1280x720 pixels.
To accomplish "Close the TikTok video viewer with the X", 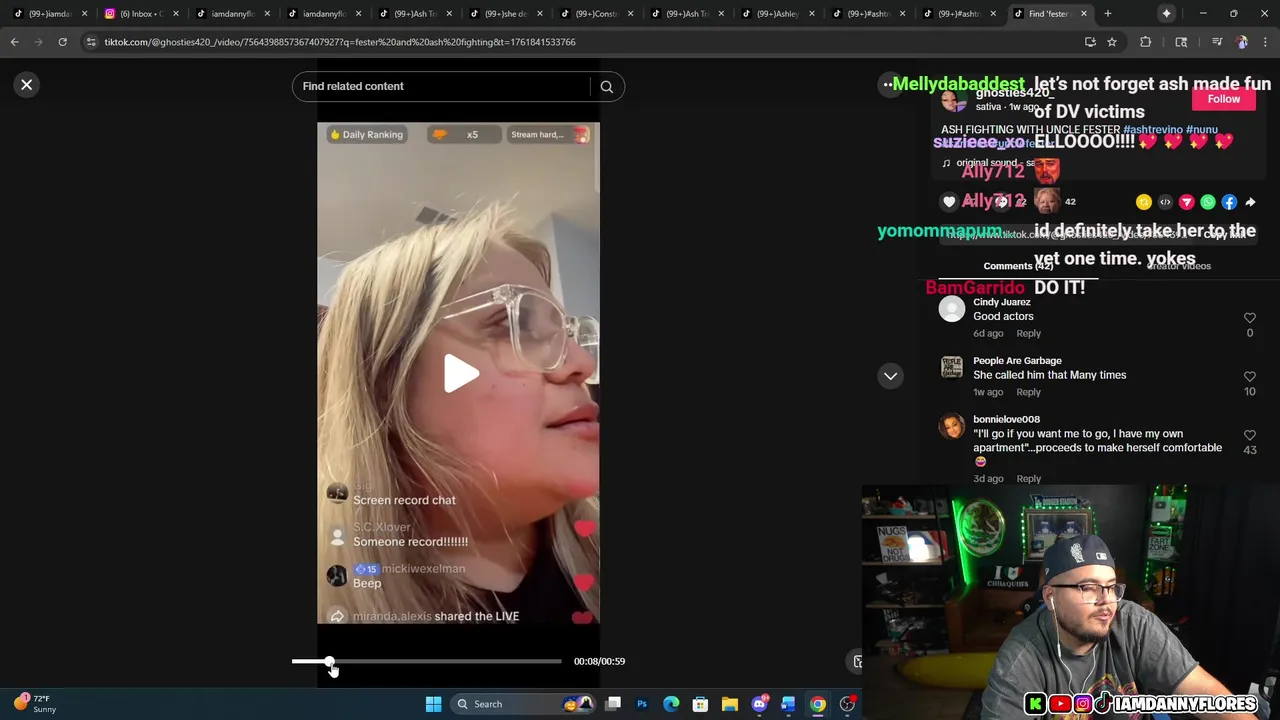I will tap(27, 85).
